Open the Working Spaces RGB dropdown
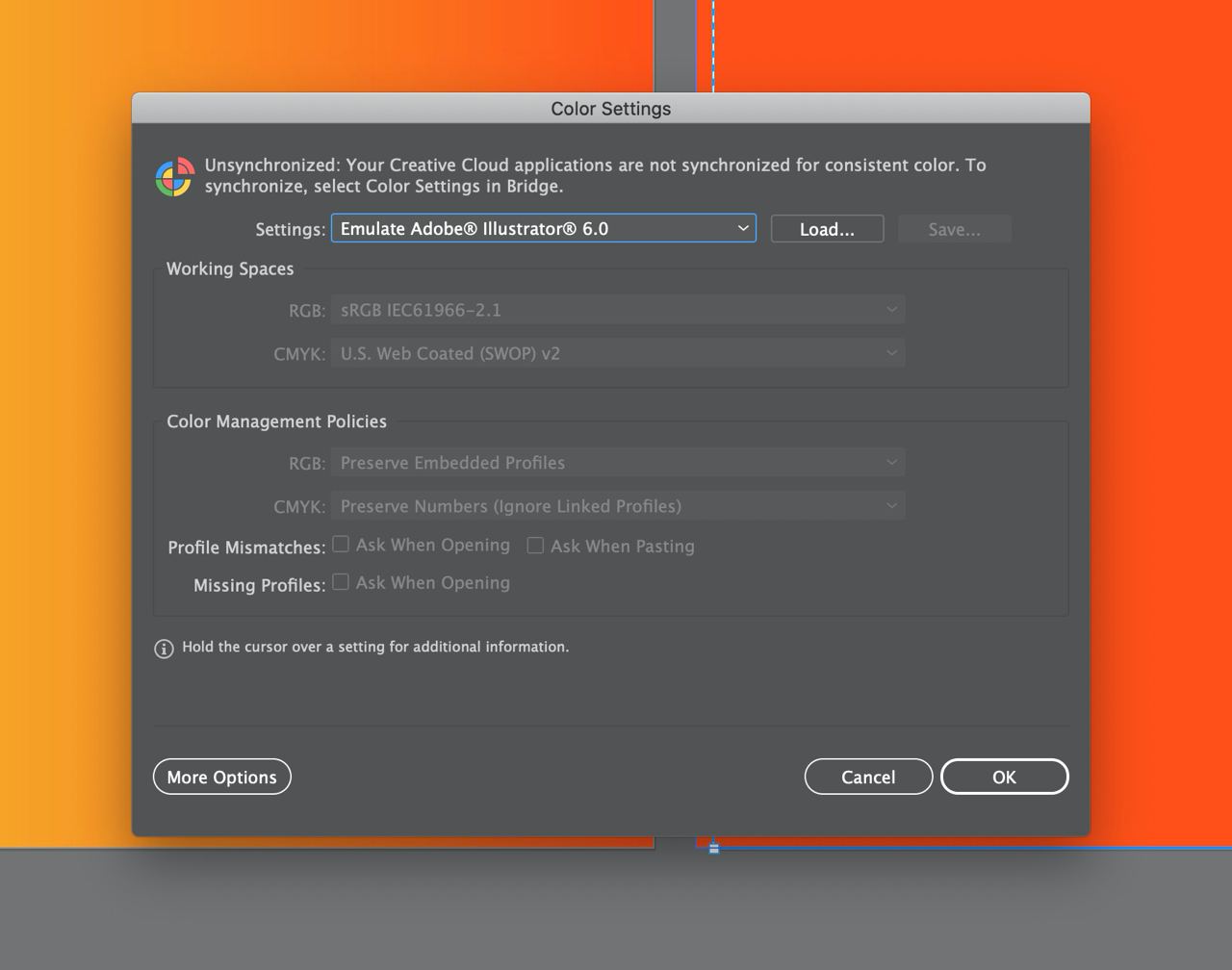Screen dimensions: 1232x970 pos(618,310)
